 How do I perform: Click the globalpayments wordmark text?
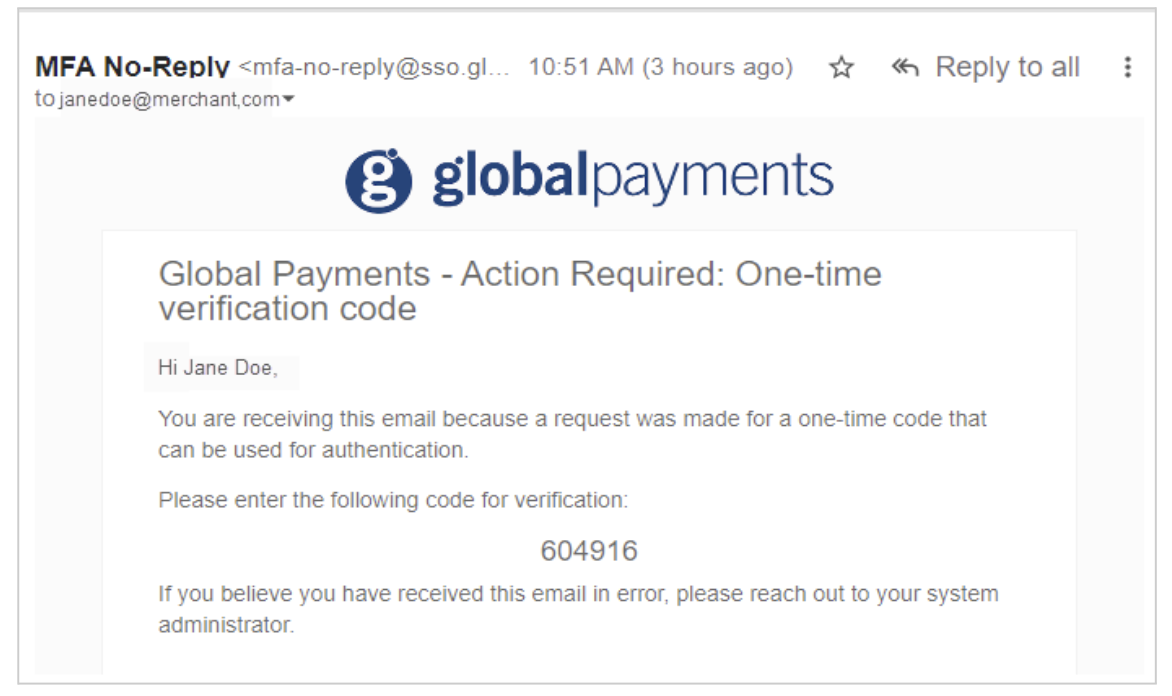(x=632, y=178)
